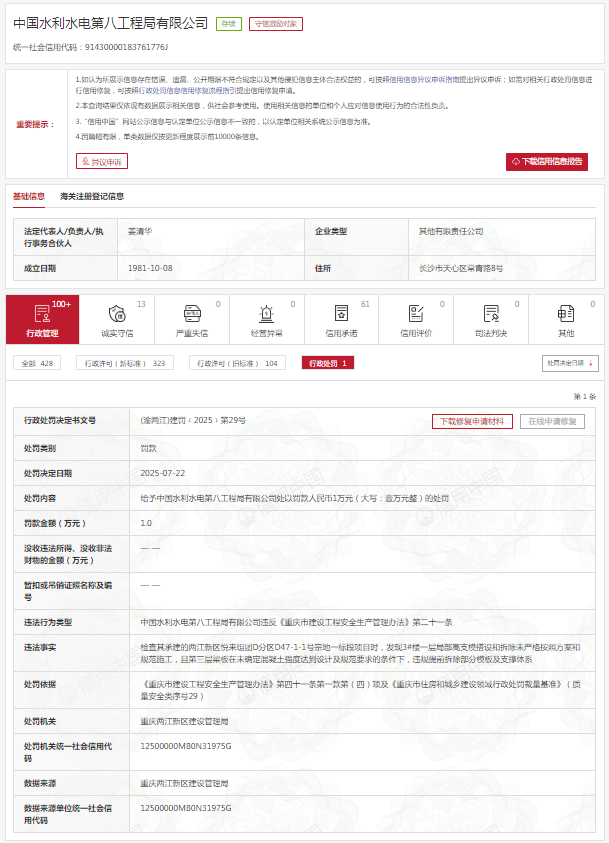The height and width of the screenshot is (843, 609).
Task: Open the 行政管理 category icon
Action: click(42, 313)
